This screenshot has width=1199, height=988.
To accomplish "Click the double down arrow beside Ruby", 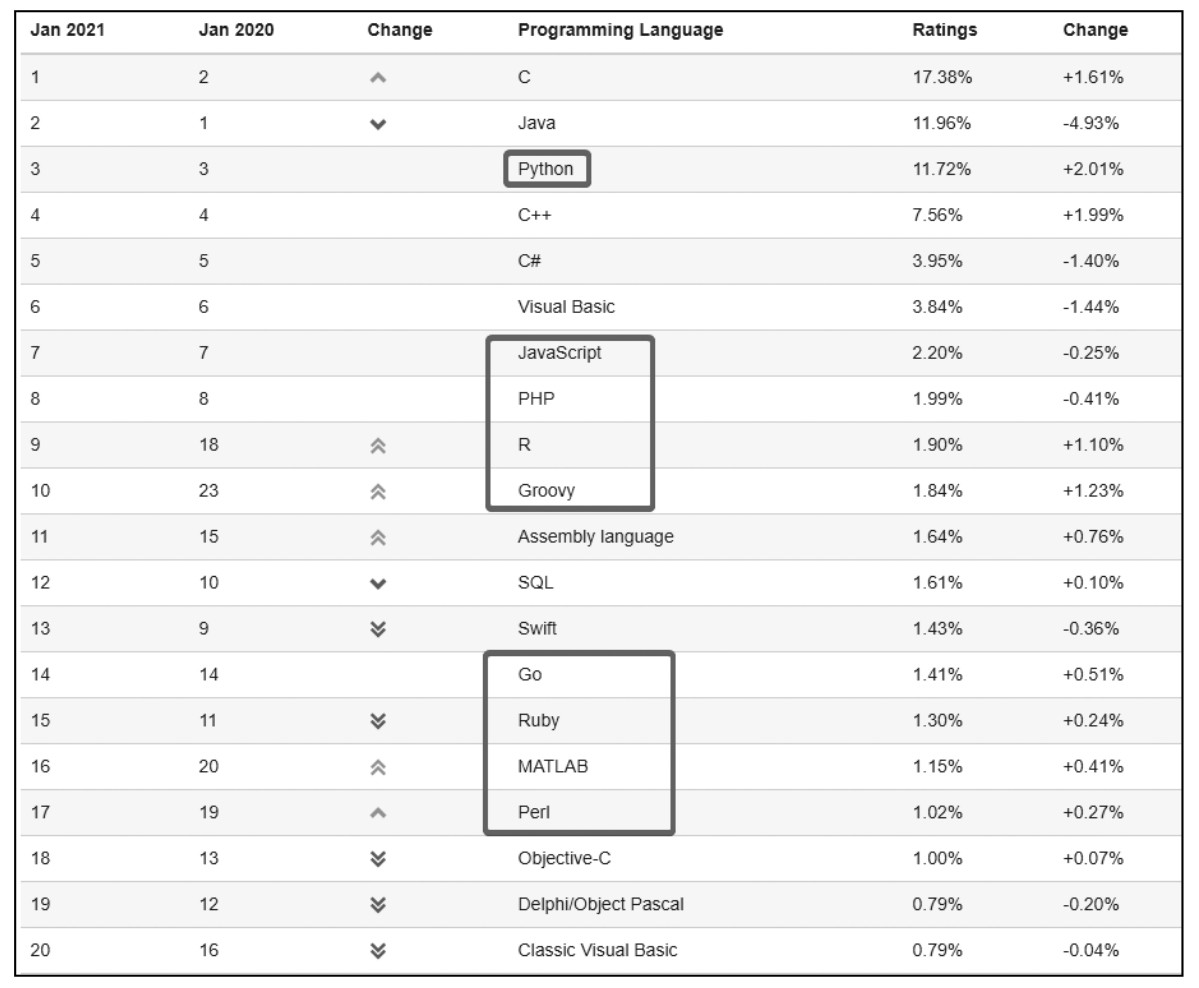I will [376, 721].
